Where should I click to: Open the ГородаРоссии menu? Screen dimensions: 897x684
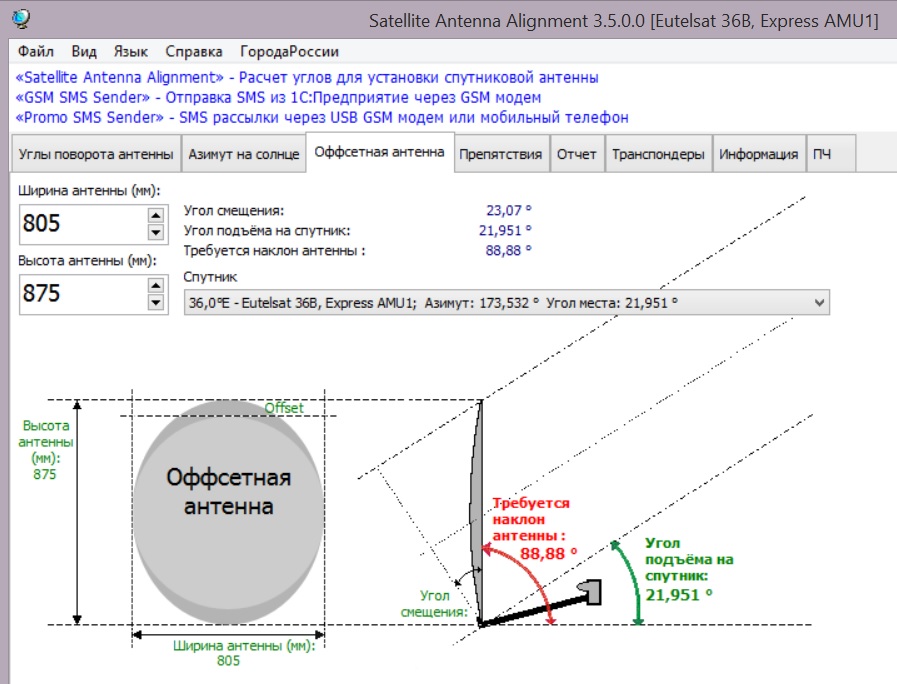pos(289,52)
